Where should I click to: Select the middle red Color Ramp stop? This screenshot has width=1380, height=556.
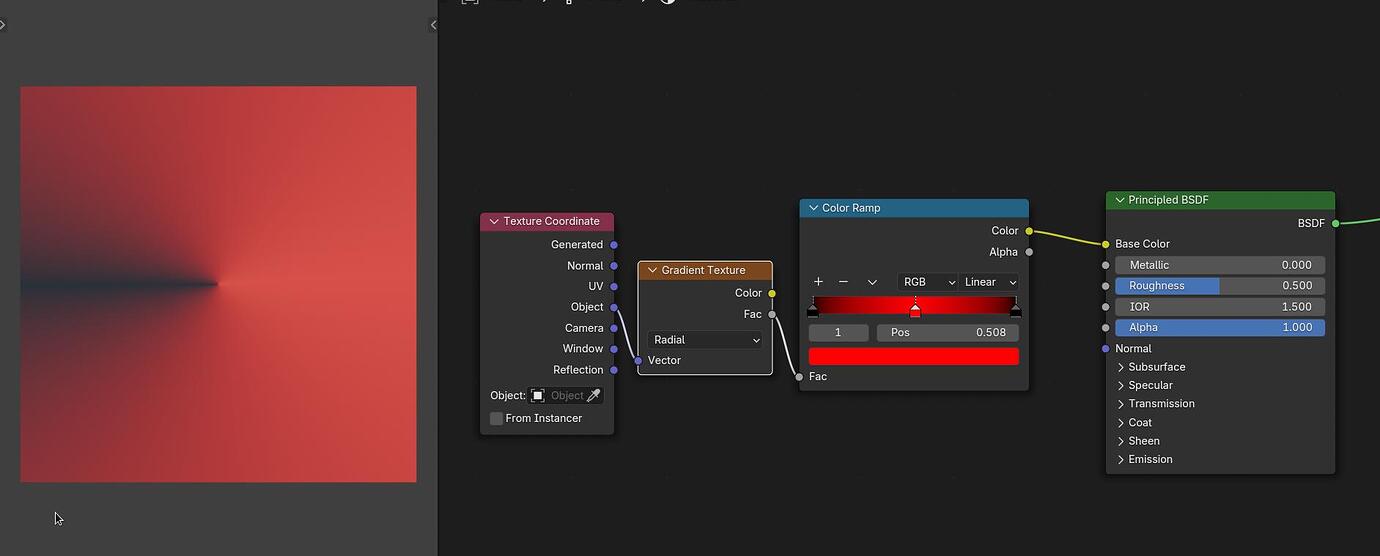pos(915,311)
